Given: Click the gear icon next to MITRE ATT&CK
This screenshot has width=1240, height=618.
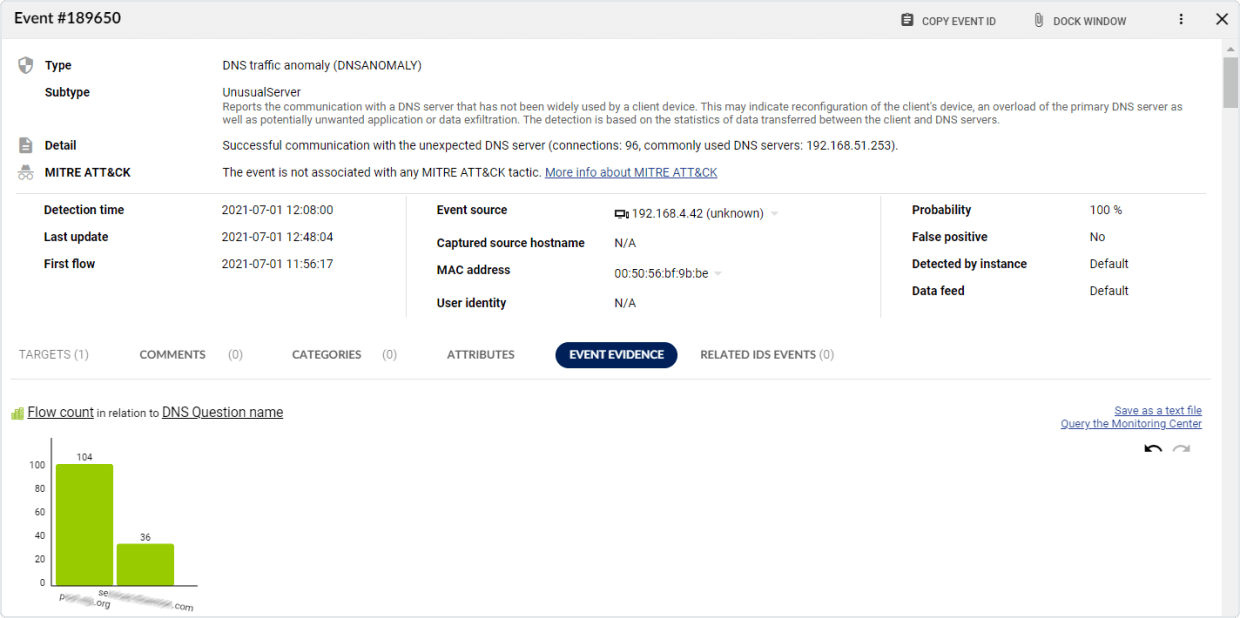Looking at the screenshot, I should (24, 170).
